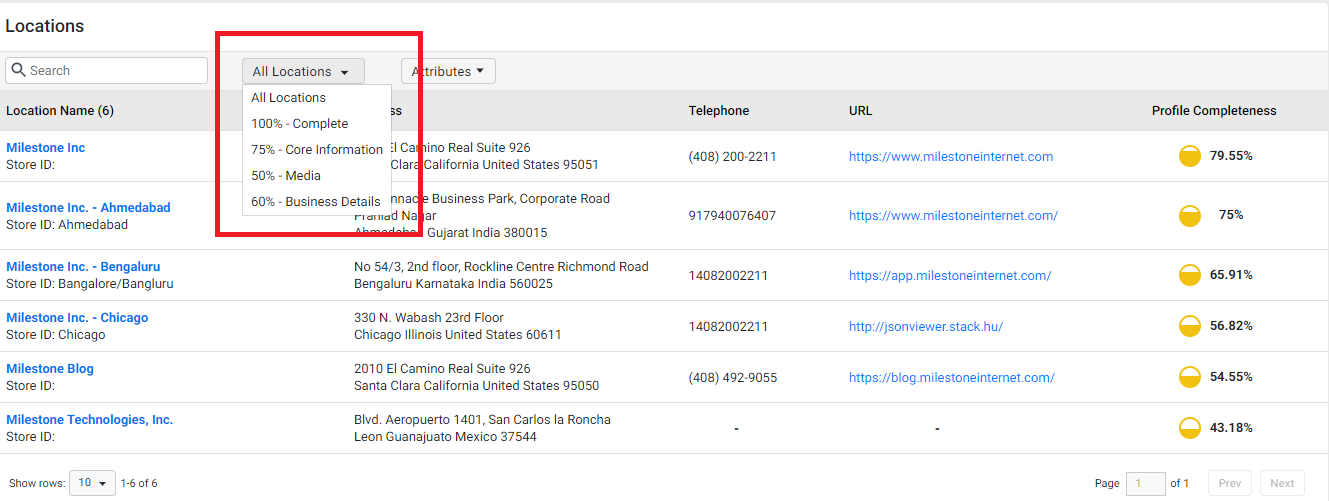Click Profile Completeness column header

[1214, 111]
